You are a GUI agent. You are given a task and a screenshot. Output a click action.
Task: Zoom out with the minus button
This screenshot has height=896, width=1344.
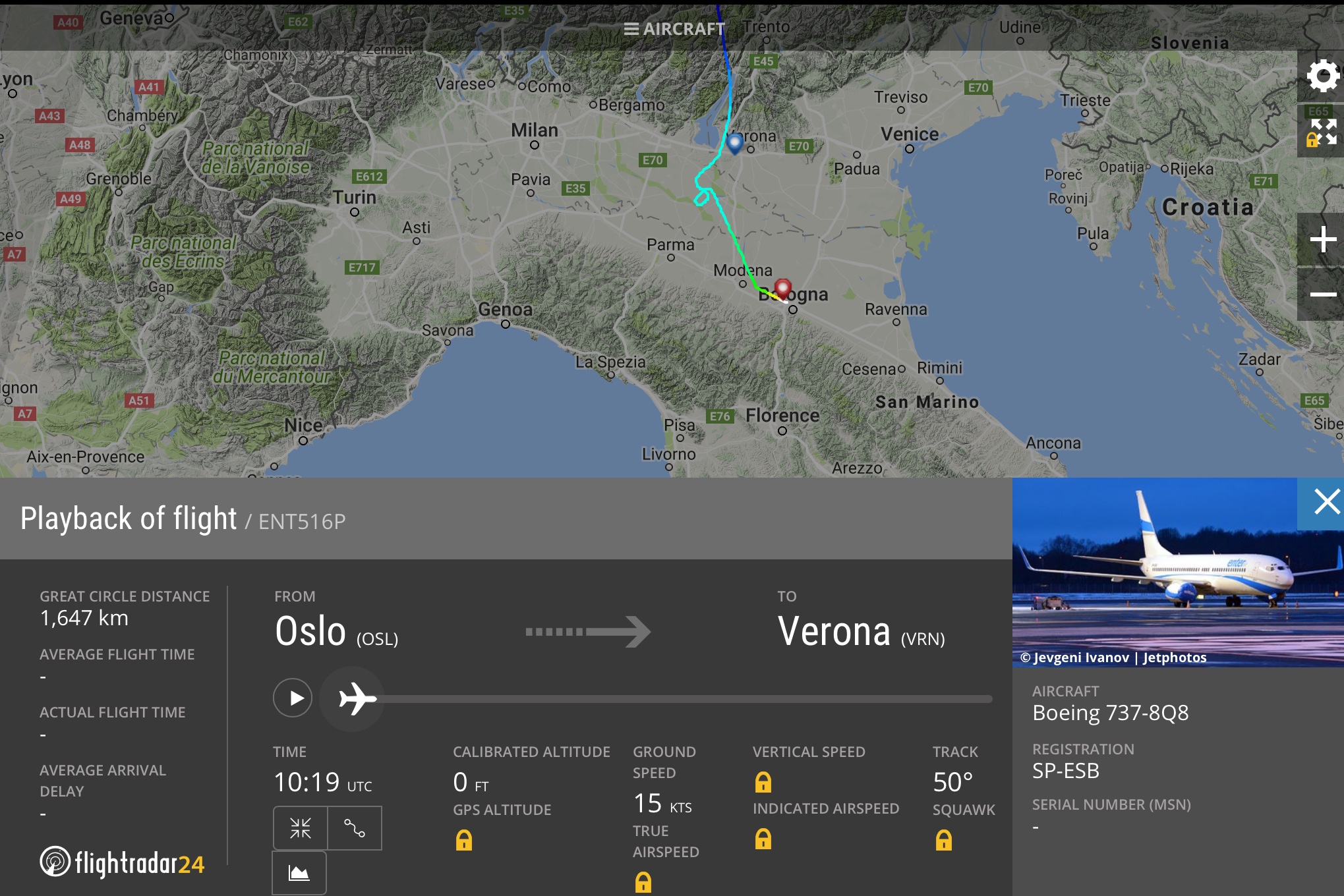pyautogui.click(x=1322, y=294)
